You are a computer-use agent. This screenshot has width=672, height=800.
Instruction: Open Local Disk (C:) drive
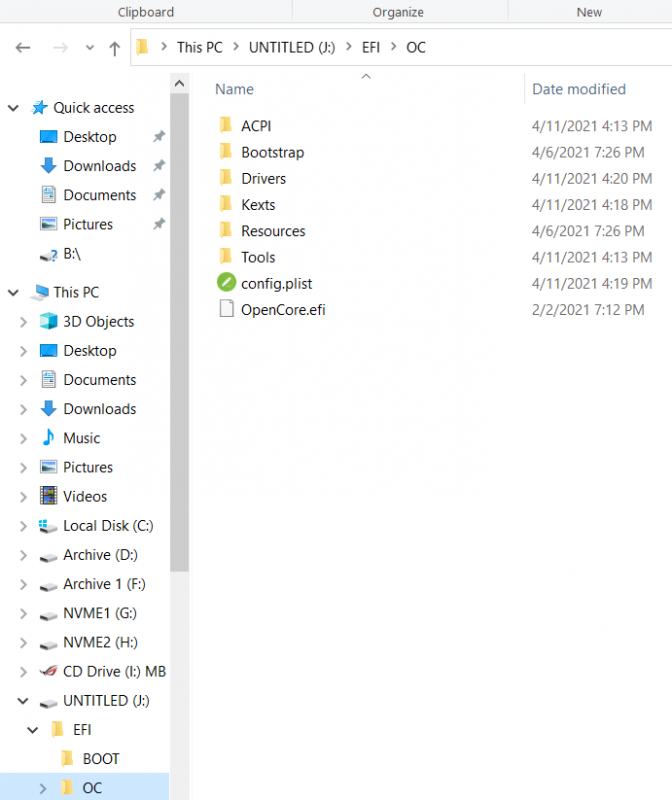108,526
